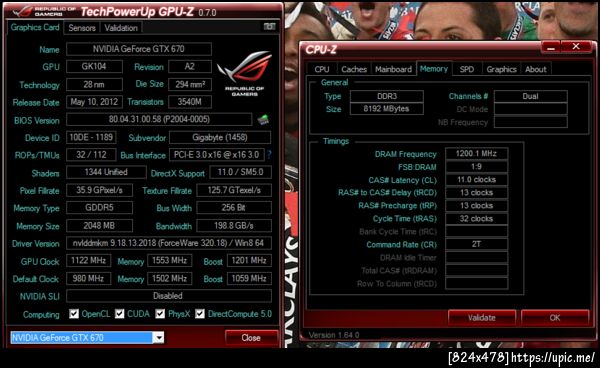Click the GDDR5 Memory Type value
Screen dimensions: 600x368
click(99, 208)
